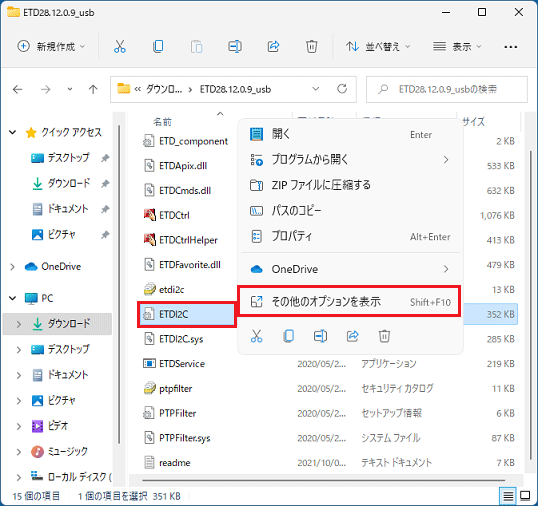Image resolution: width=538 pixels, height=506 pixels.
Task: Select the readme text document
Action: click(x=175, y=462)
